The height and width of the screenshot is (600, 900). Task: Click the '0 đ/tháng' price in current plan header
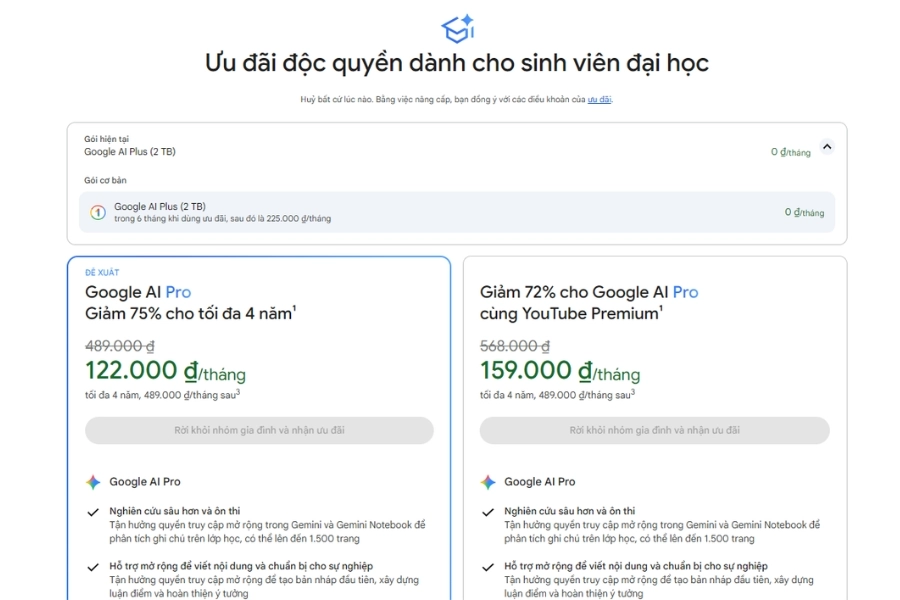[790, 152]
